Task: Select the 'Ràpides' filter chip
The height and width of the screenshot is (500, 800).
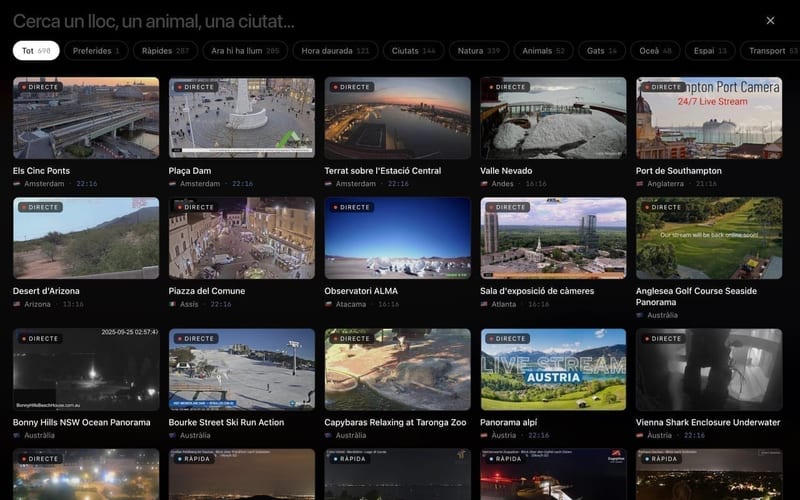Action: pyautogui.click(x=165, y=51)
